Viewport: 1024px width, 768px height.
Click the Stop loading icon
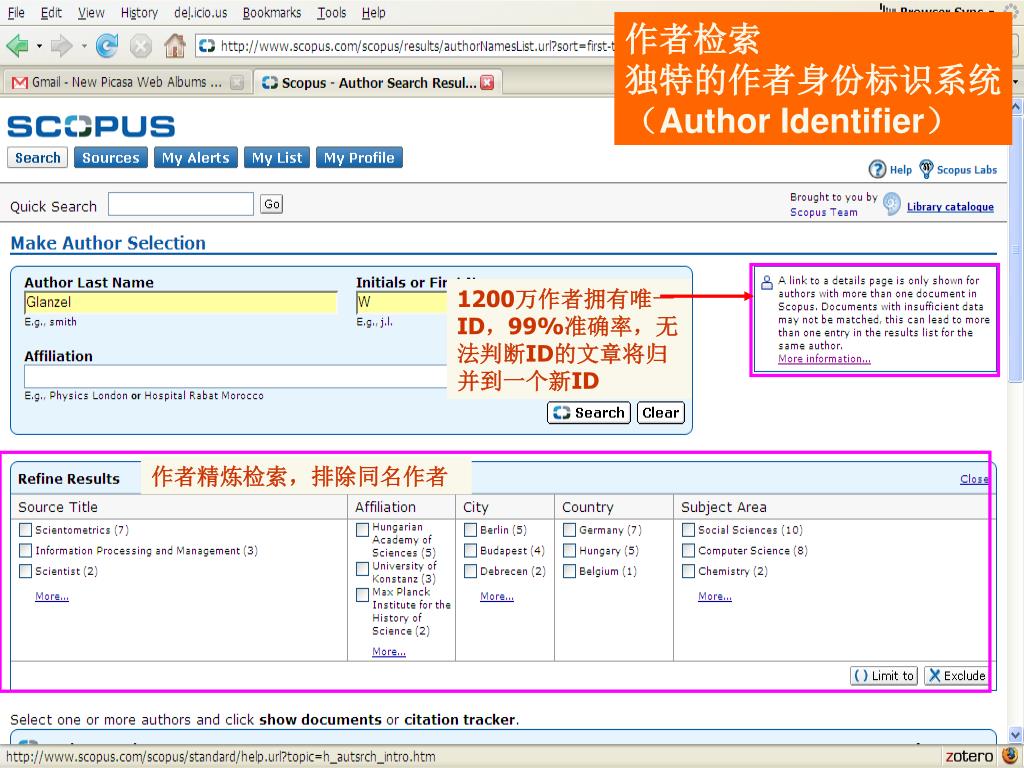(x=140, y=46)
